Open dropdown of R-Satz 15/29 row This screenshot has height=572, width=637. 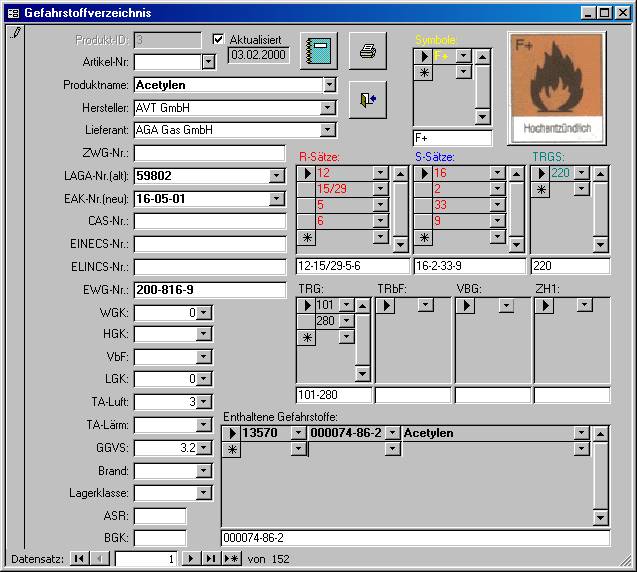(380, 188)
